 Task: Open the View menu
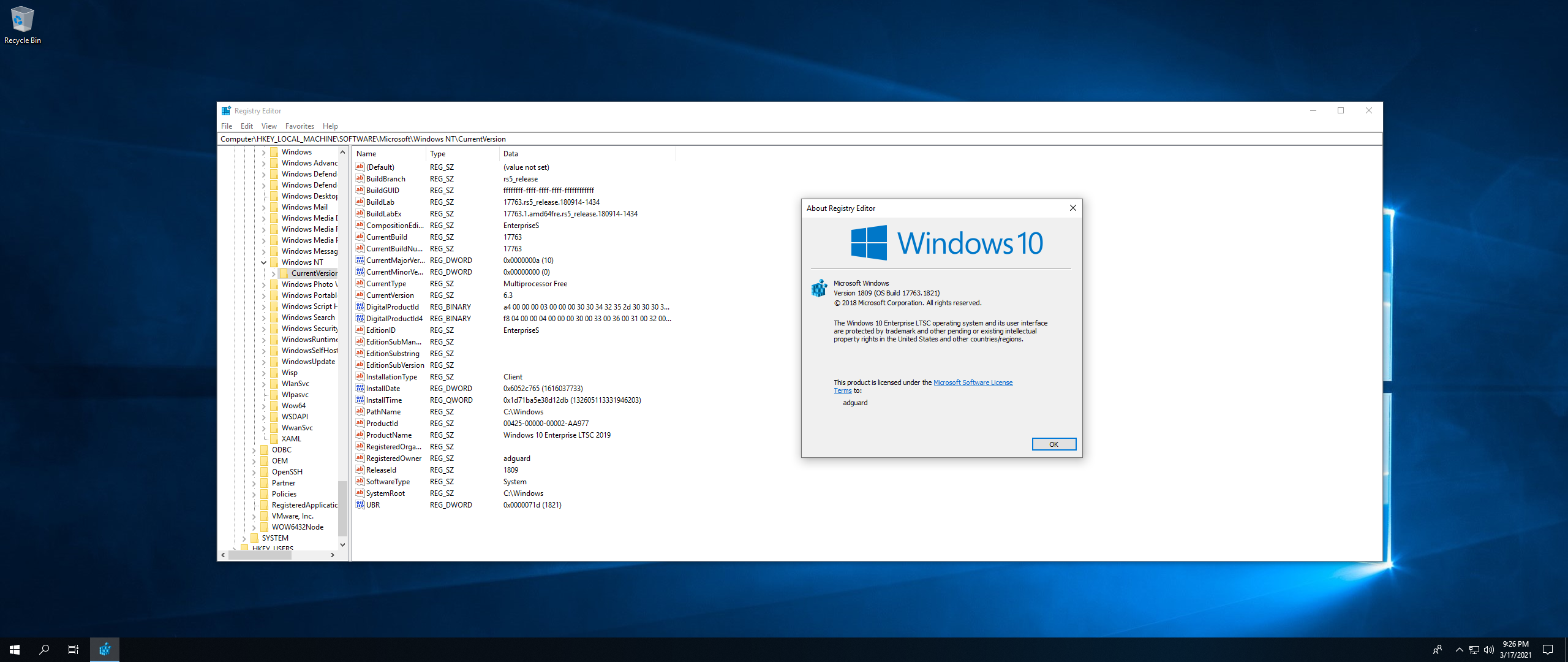point(269,126)
